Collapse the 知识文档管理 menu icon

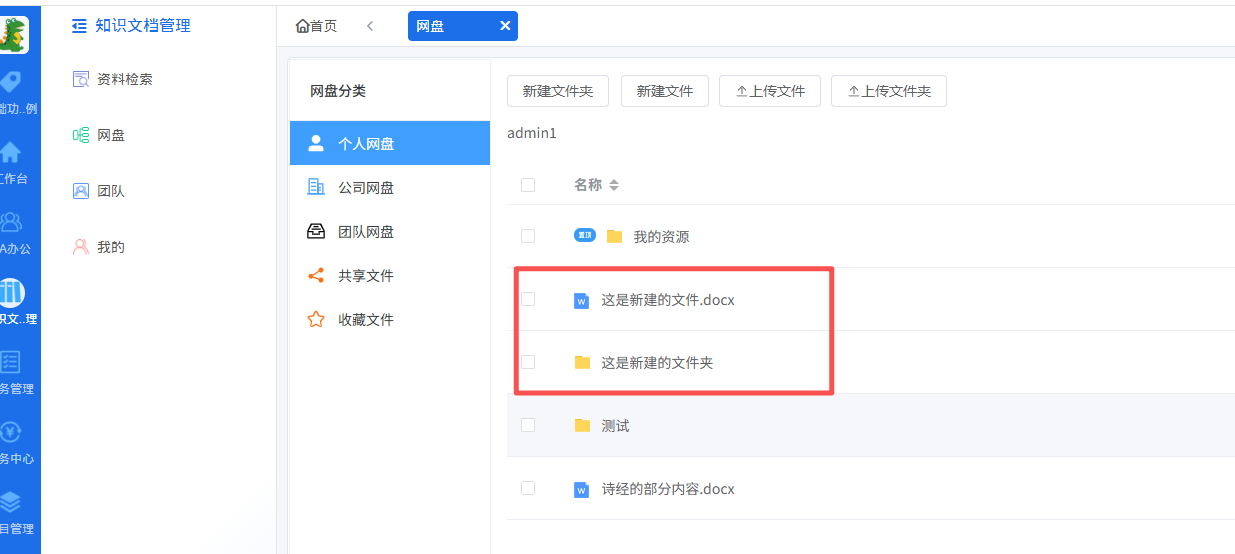click(80, 26)
